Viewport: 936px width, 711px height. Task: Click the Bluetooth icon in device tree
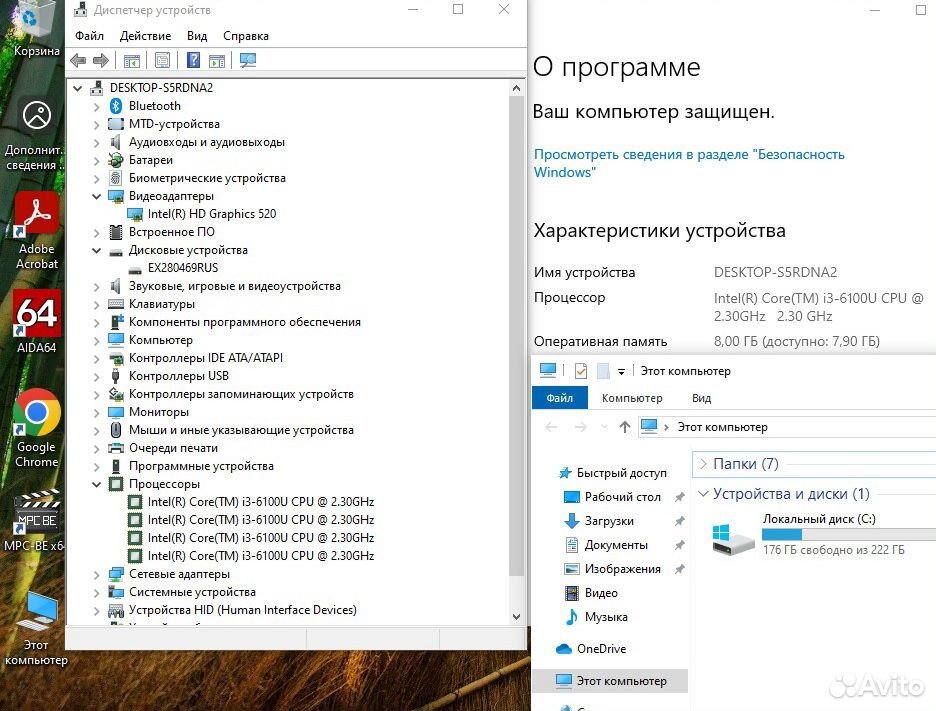pyautogui.click(x=116, y=106)
